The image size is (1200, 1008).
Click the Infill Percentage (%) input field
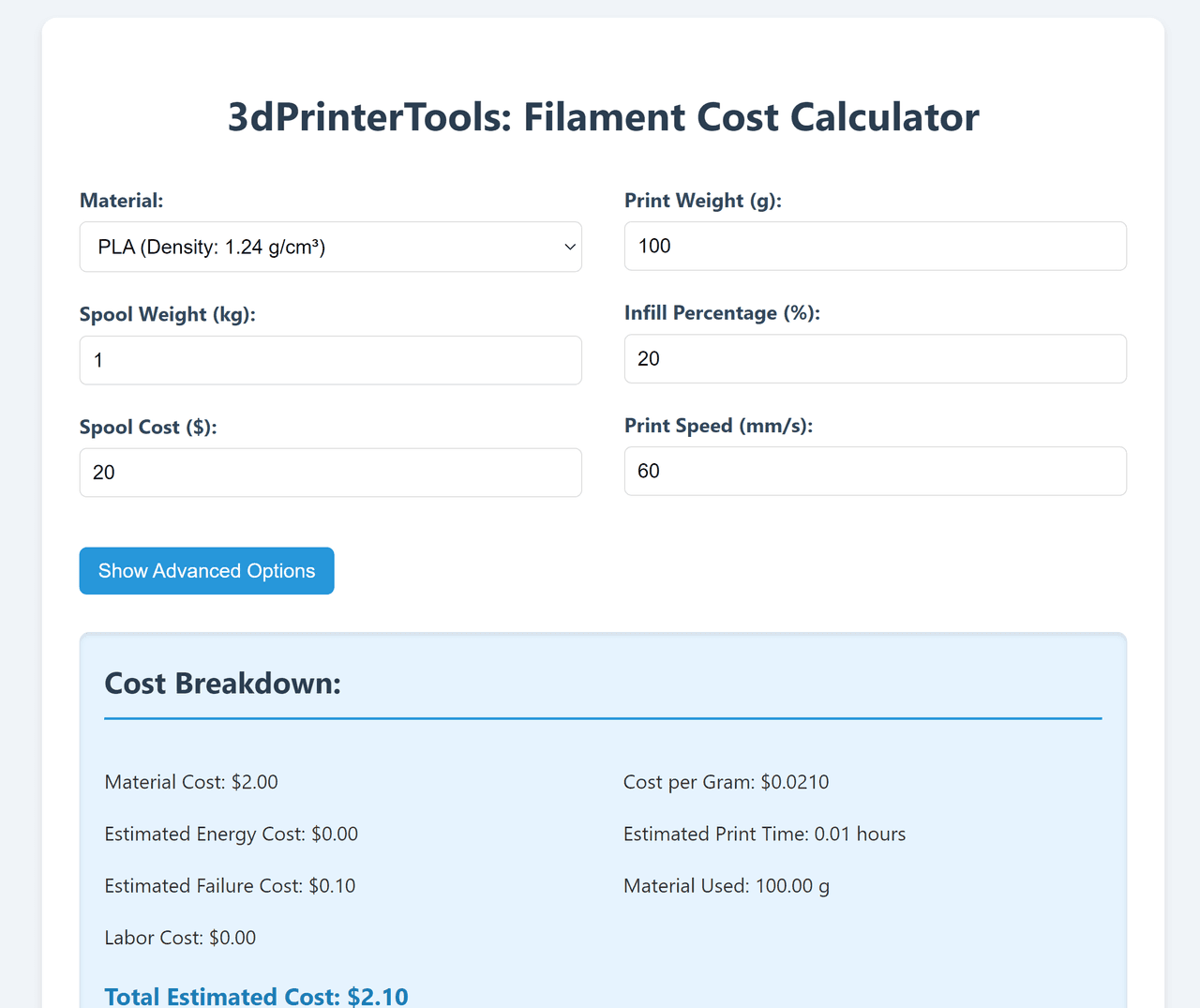[875, 358]
